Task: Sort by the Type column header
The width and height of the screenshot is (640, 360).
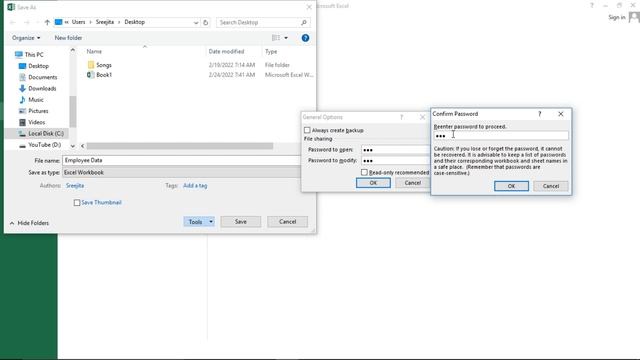Action: pos(271,51)
